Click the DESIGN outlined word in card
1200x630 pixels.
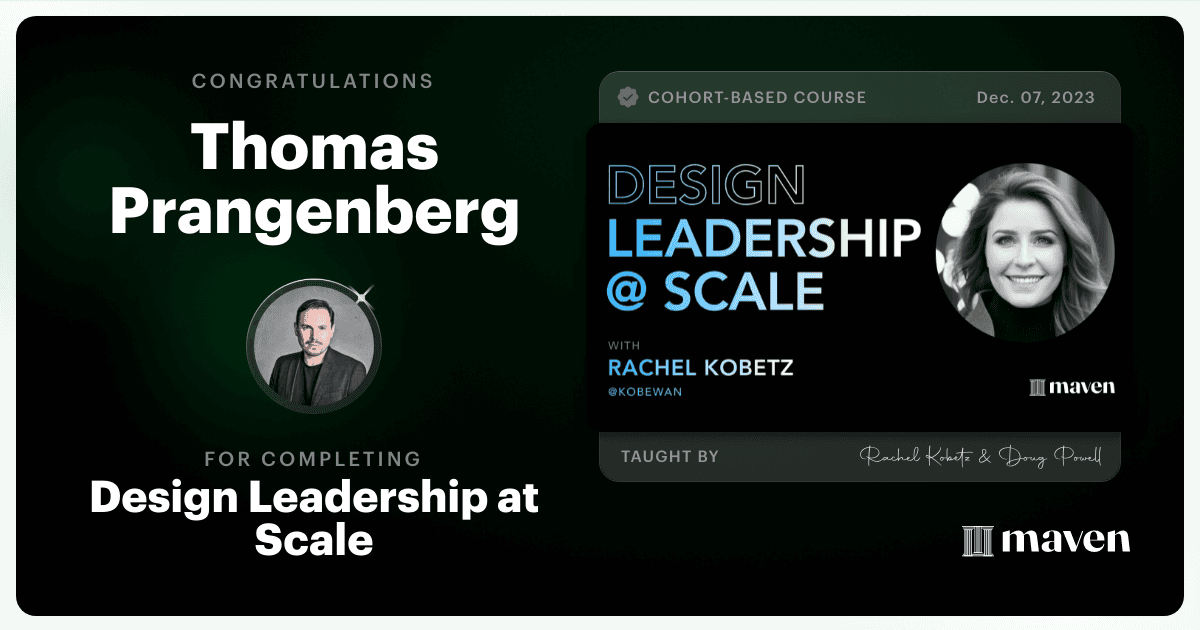(706, 187)
